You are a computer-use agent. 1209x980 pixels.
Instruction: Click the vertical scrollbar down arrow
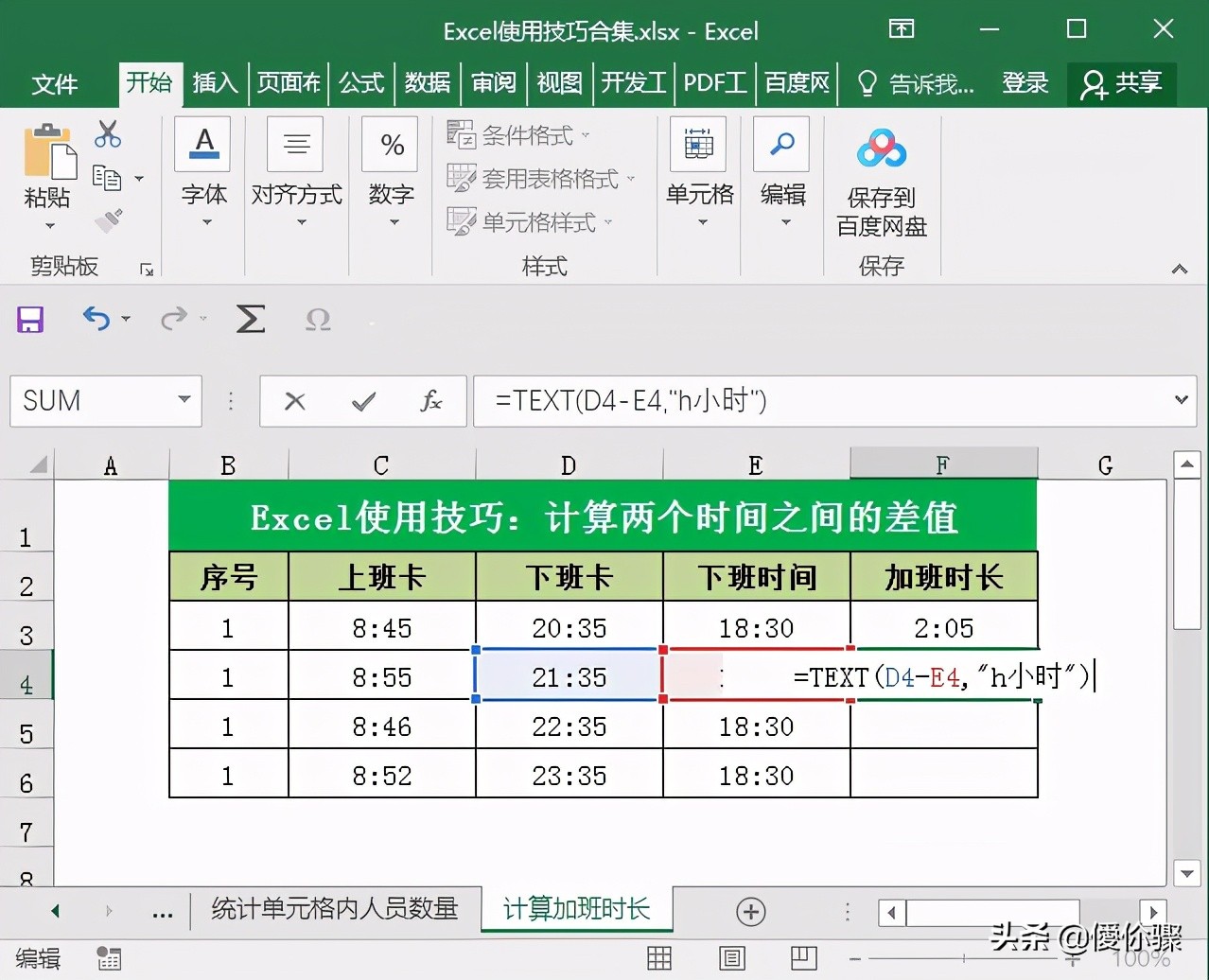(x=1186, y=872)
